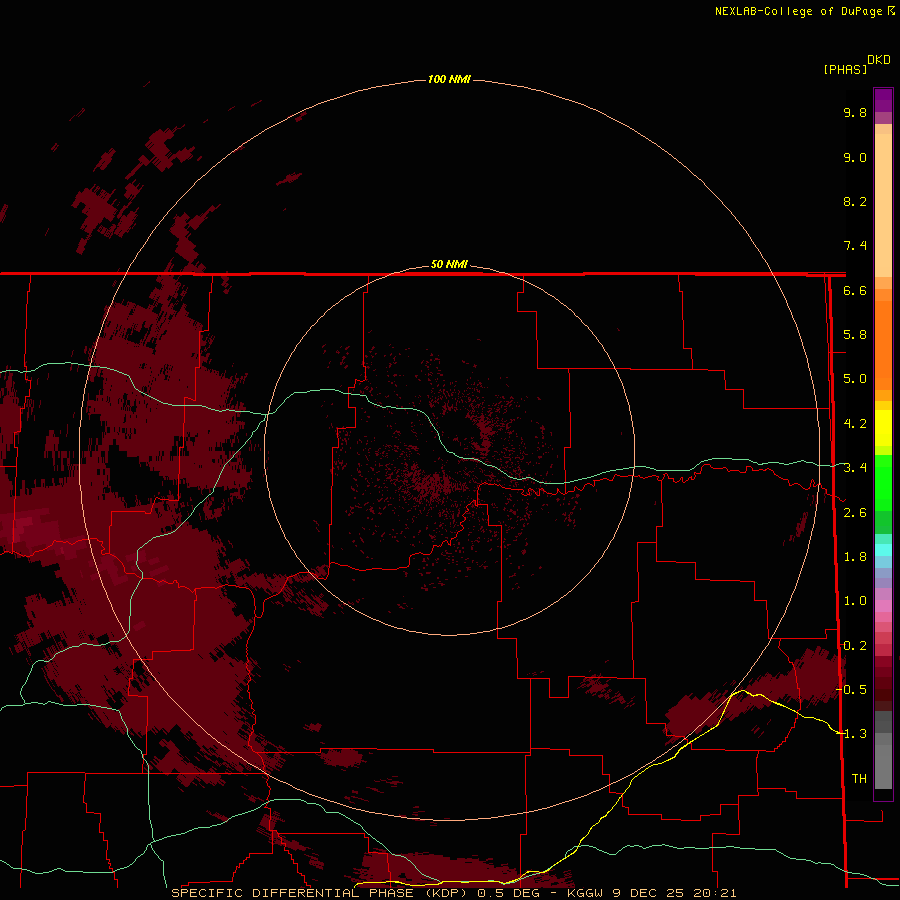Click the 6.6 scale value
The width and height of the screenshot is (900, 900).
tap(855, 290)
